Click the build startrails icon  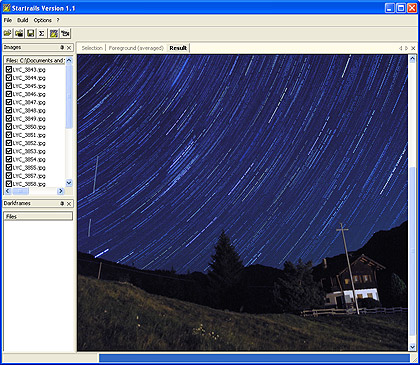click(54, 33)
